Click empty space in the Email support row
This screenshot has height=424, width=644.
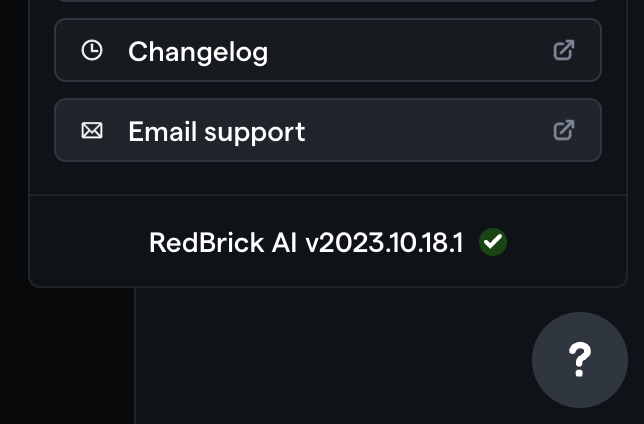[427, 130]
